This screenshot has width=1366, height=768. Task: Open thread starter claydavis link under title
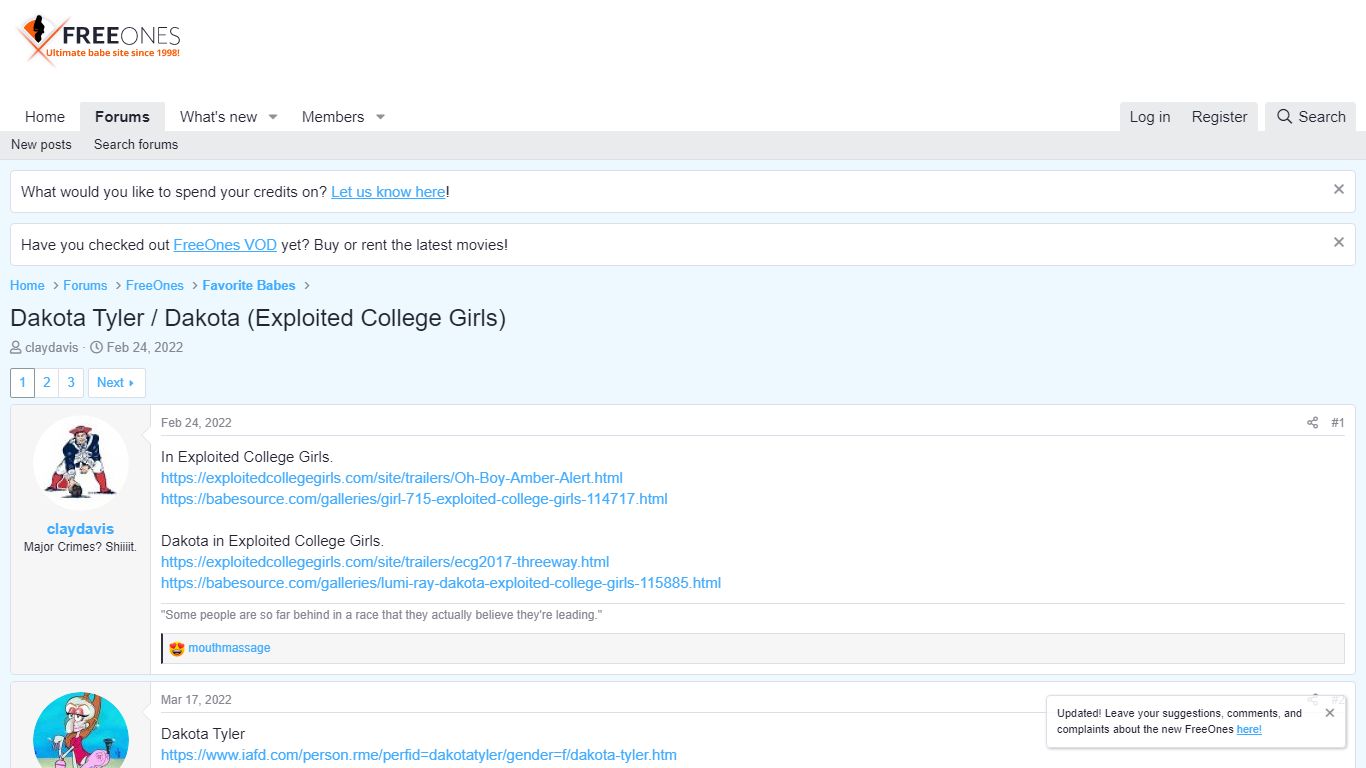[x=51, y=348]
